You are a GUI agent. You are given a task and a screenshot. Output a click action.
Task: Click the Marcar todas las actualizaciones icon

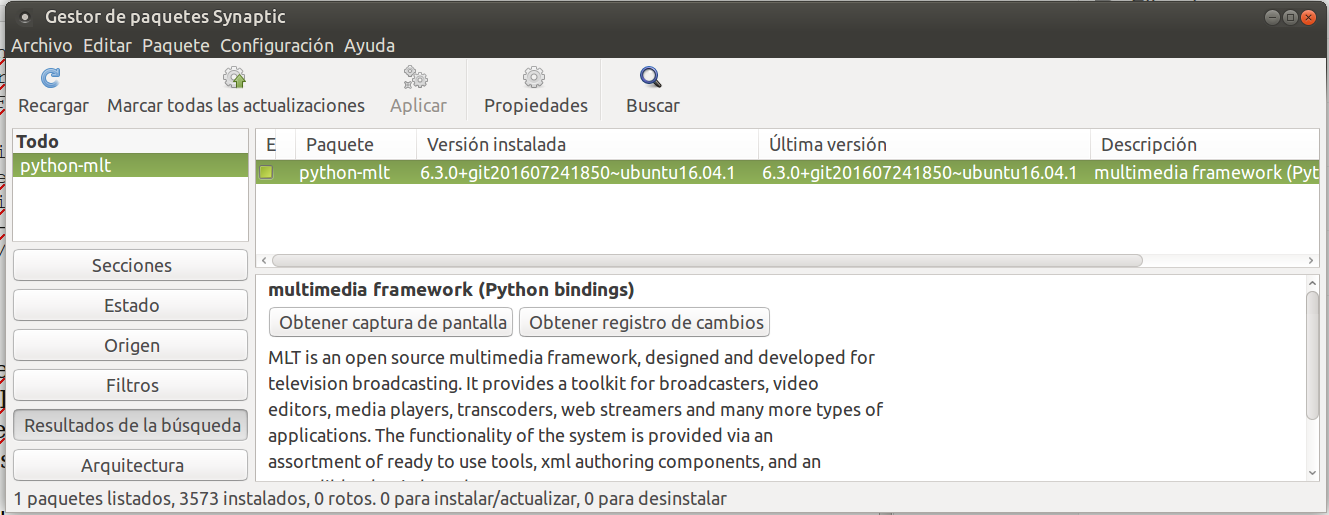click(x=235, y=78)
